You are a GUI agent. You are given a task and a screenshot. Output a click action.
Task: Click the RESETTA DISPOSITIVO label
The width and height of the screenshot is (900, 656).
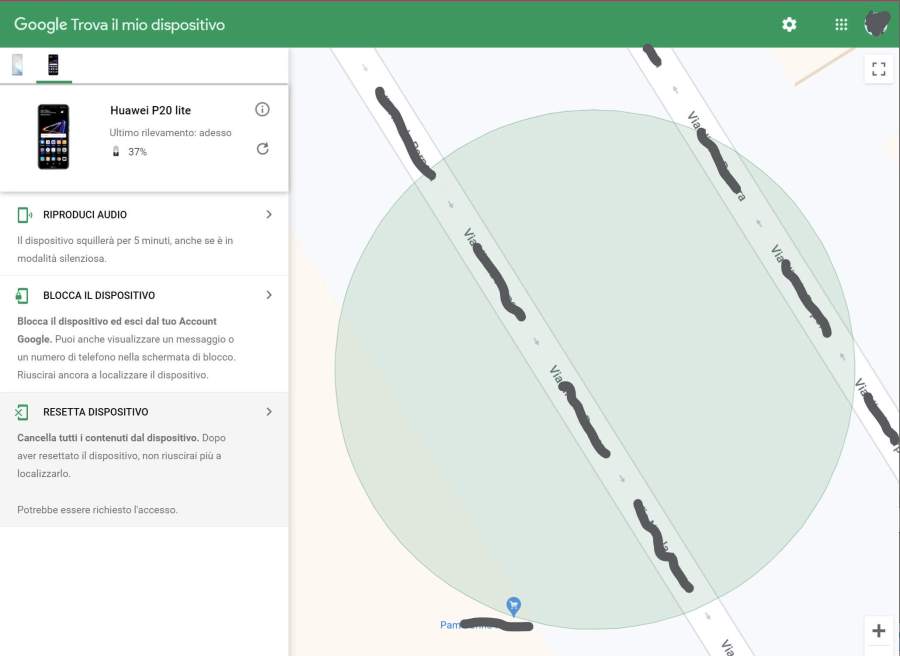click(x=96, y=412)
